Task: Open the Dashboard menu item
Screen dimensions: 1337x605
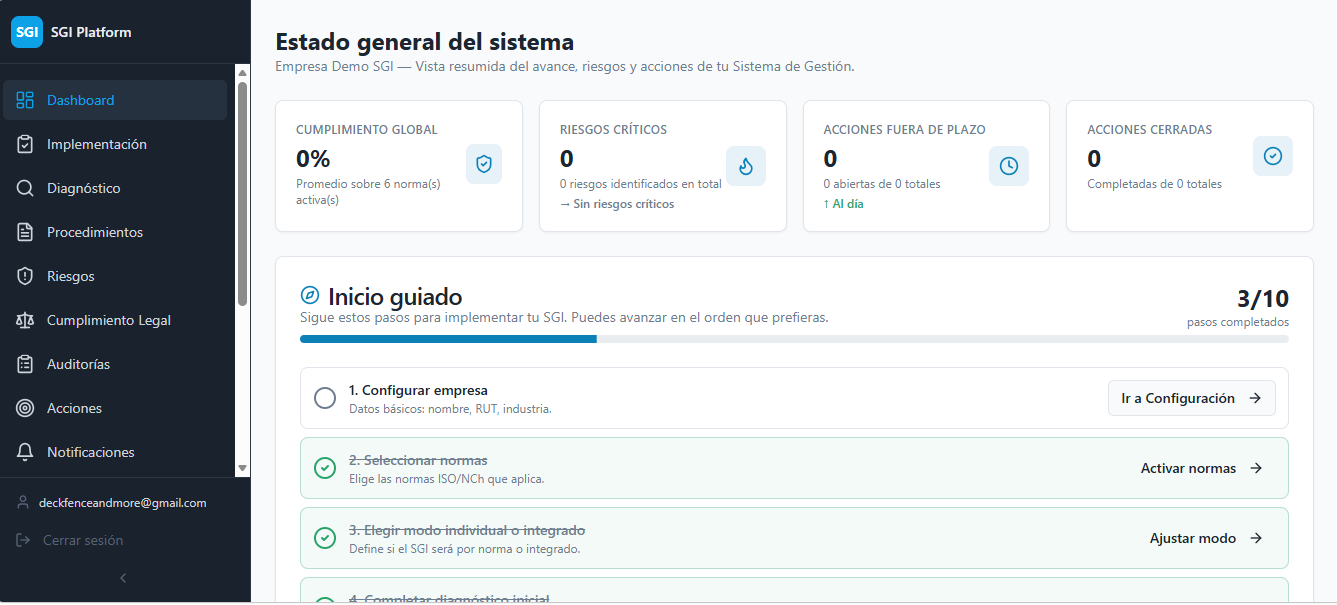Action: (x=115, y=100)
